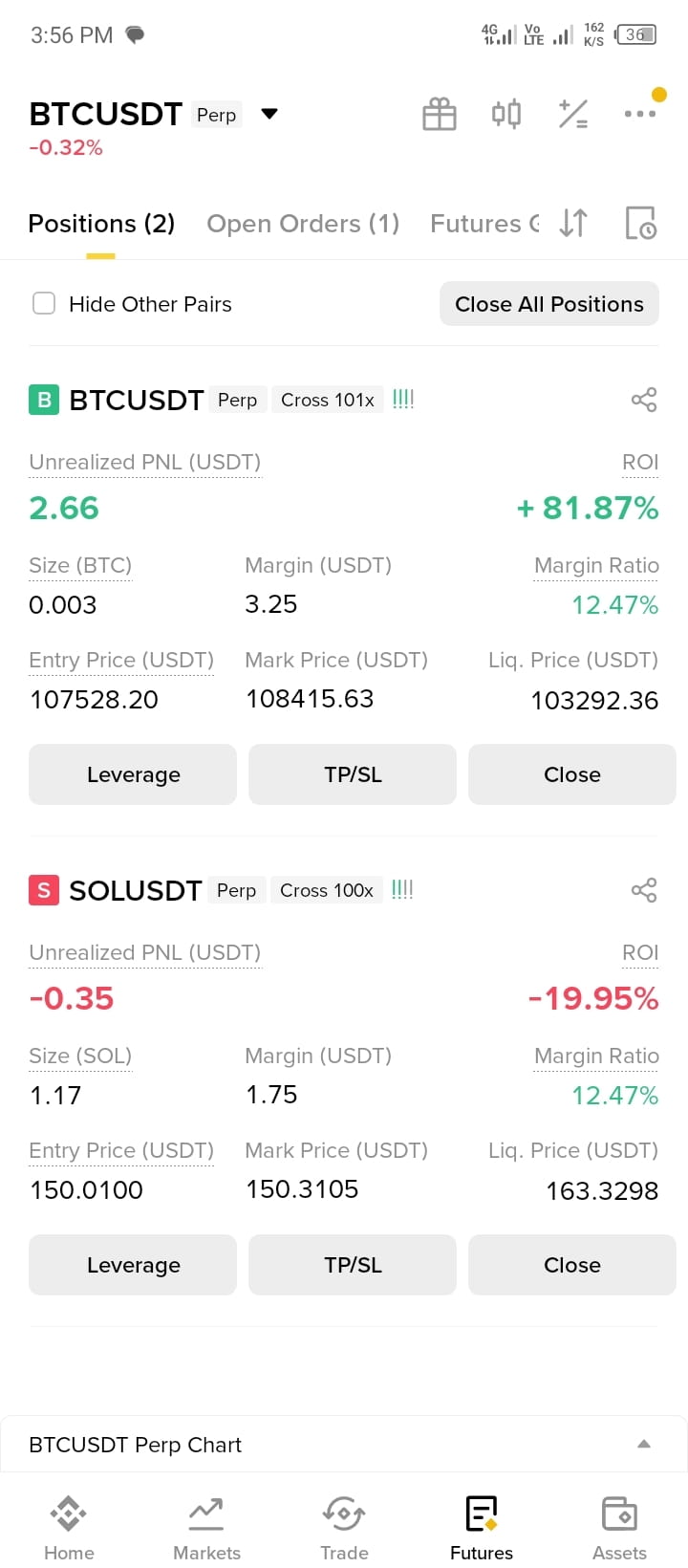Open the Assets wallet tab
Screen dimensions: 688x1568
pos(619,1527)
